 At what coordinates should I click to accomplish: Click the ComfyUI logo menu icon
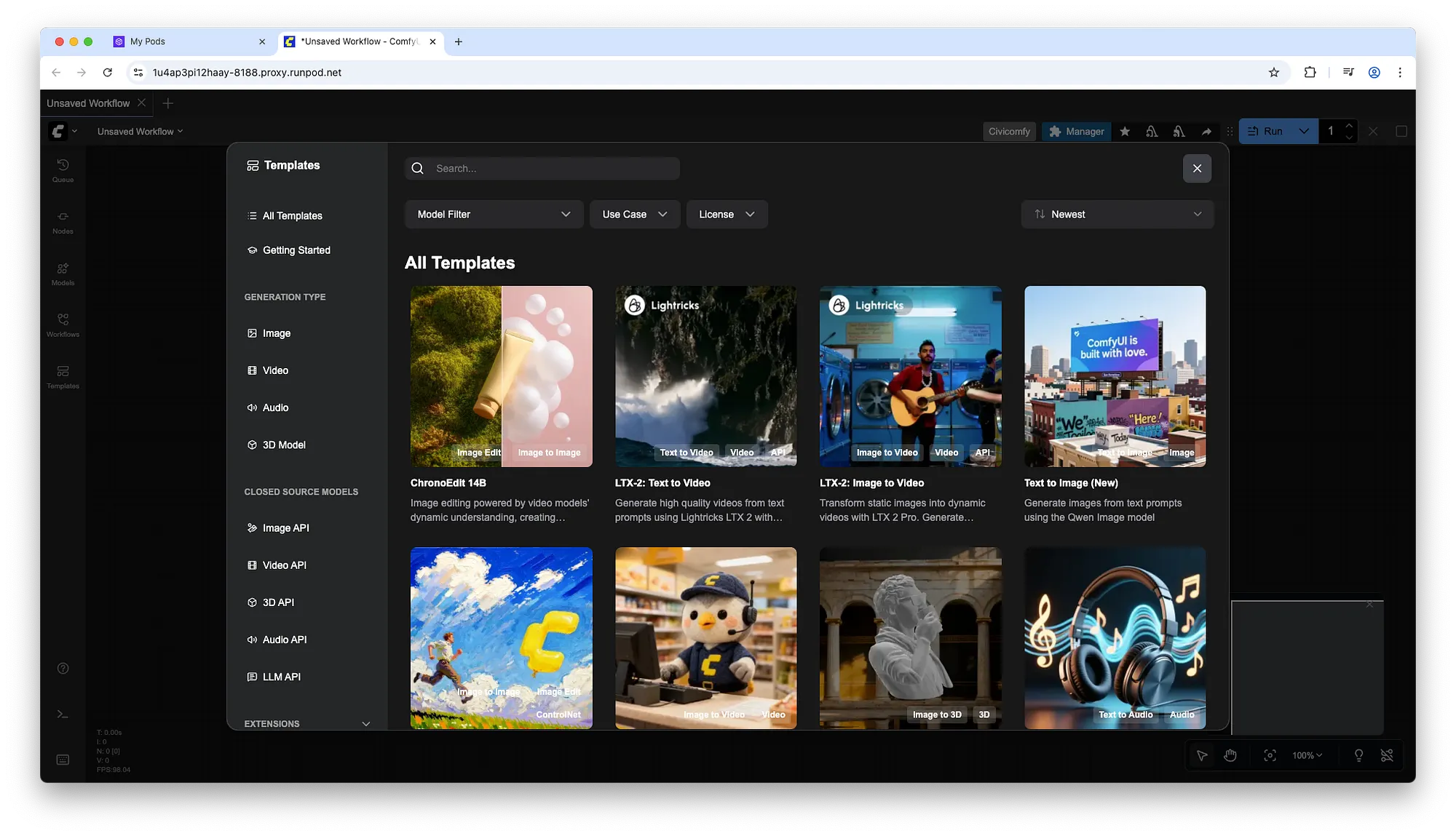[58, 131]
